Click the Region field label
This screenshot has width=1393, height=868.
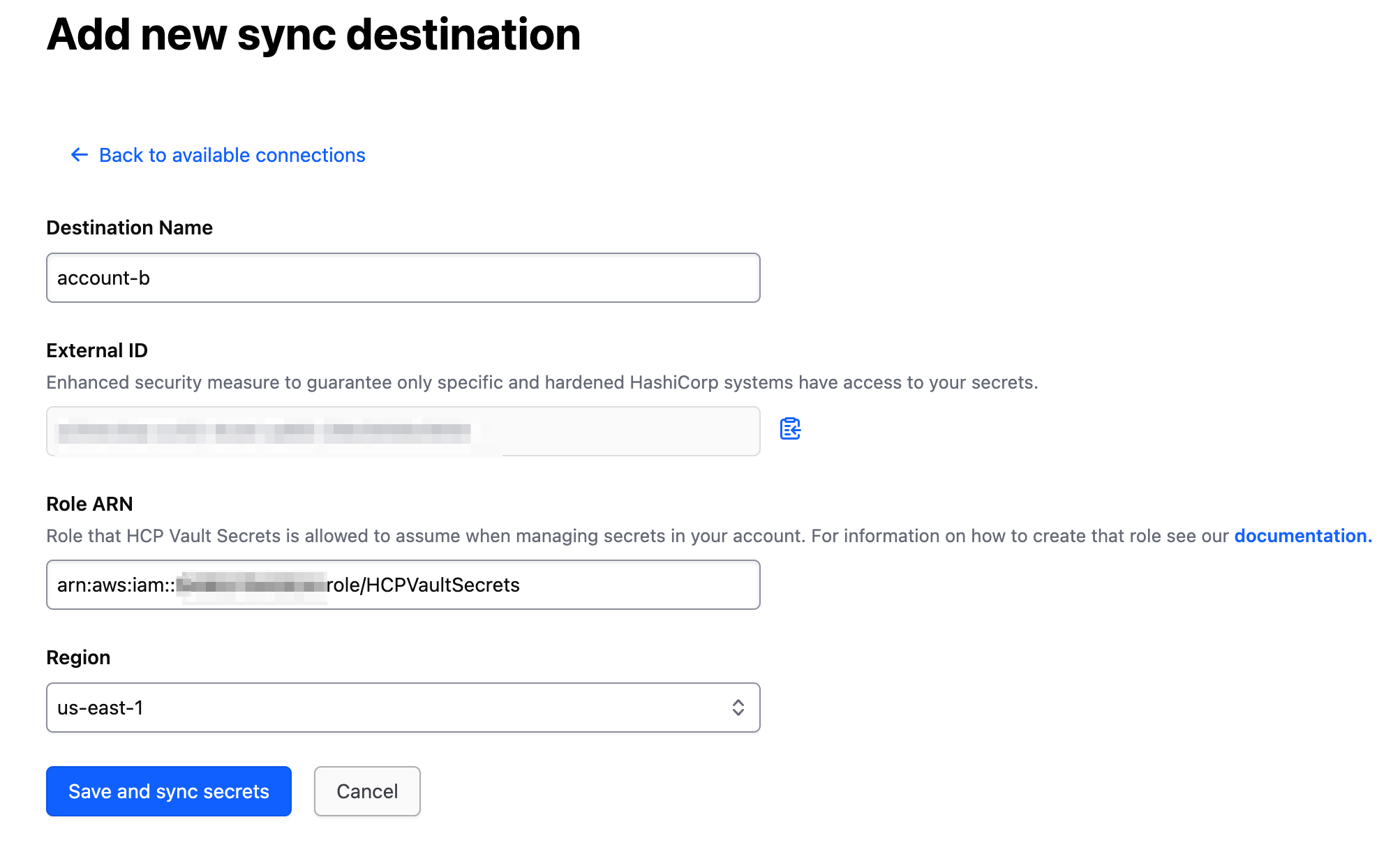click(78, 657)
